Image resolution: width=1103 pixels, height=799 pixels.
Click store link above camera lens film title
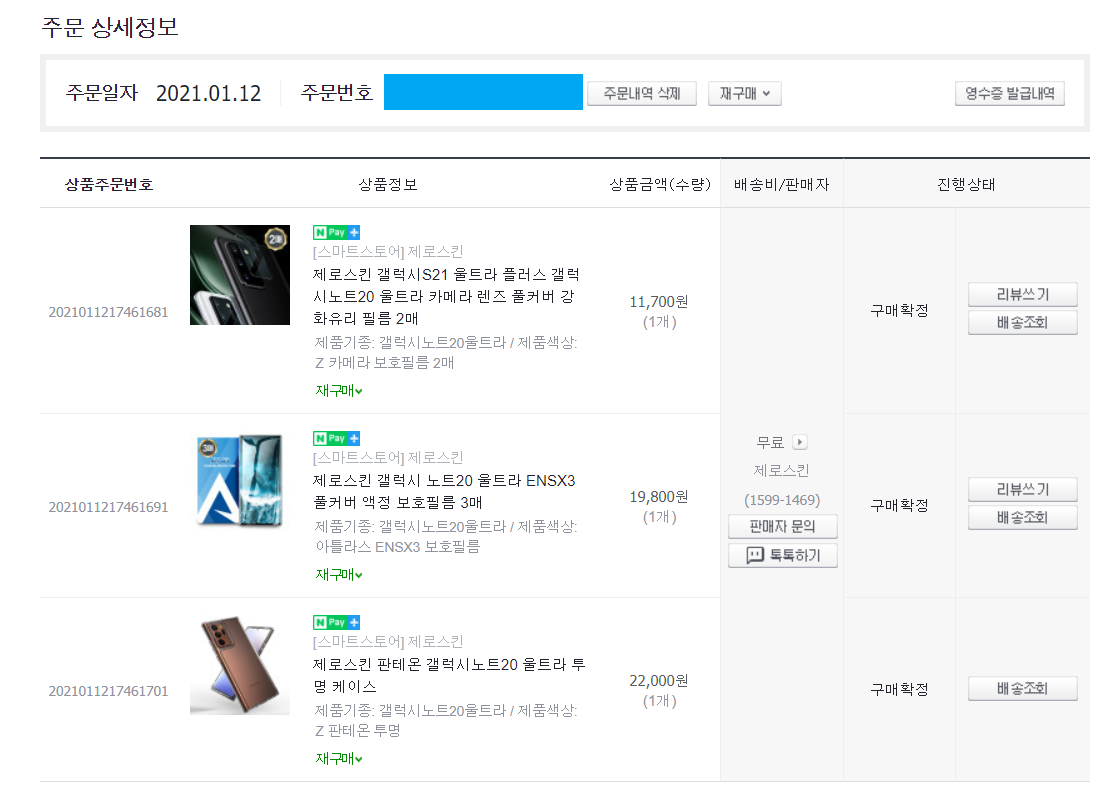coord(388,252)
